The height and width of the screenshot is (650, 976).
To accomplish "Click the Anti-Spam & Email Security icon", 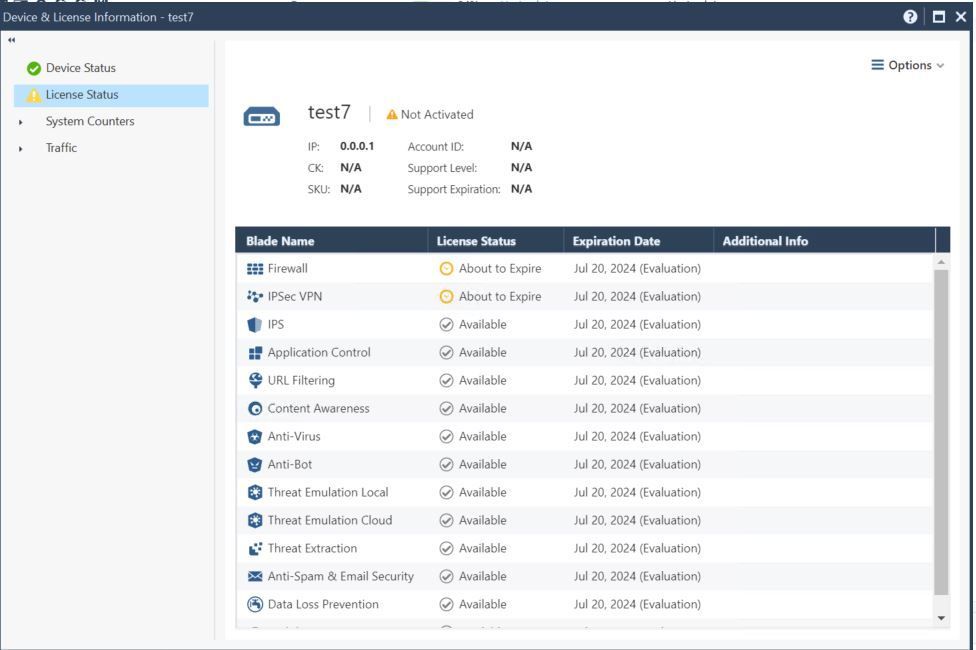I will [x=255, y=577].
